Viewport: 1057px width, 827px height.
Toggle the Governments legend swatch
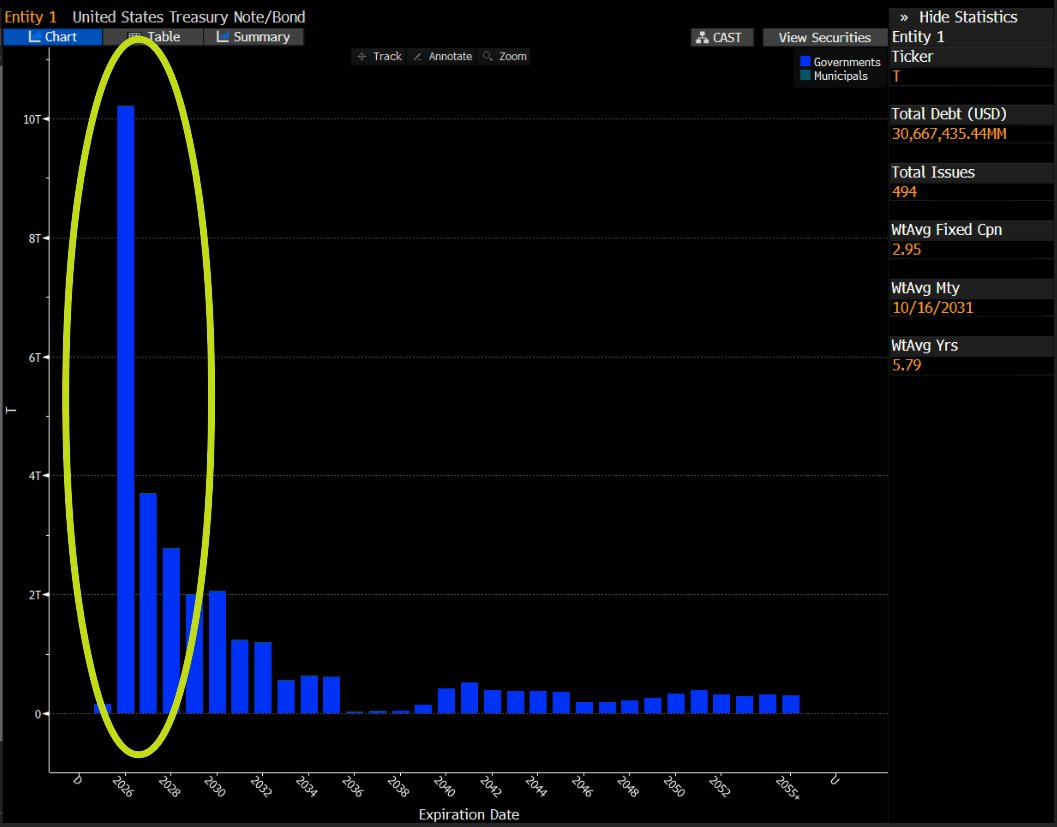click(x=805, y=62)
